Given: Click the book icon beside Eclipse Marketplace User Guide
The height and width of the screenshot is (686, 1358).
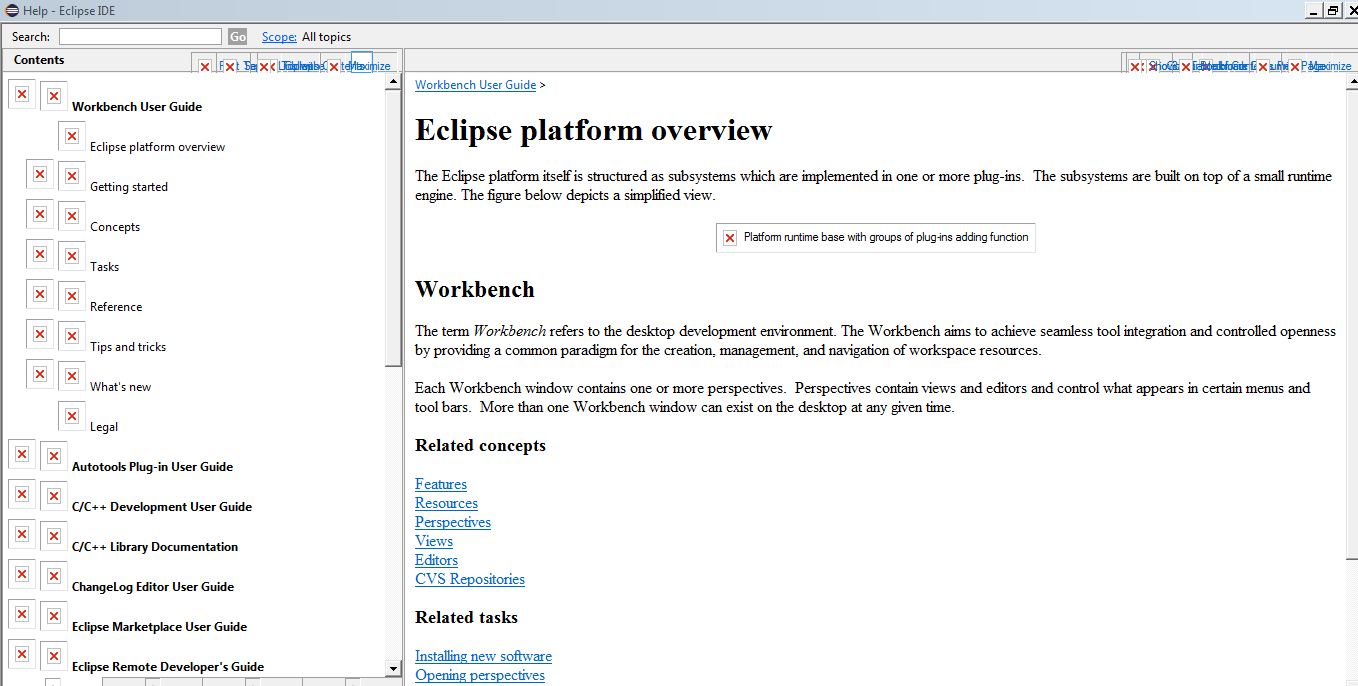Looking at the screenshot, I should (54, 616).
